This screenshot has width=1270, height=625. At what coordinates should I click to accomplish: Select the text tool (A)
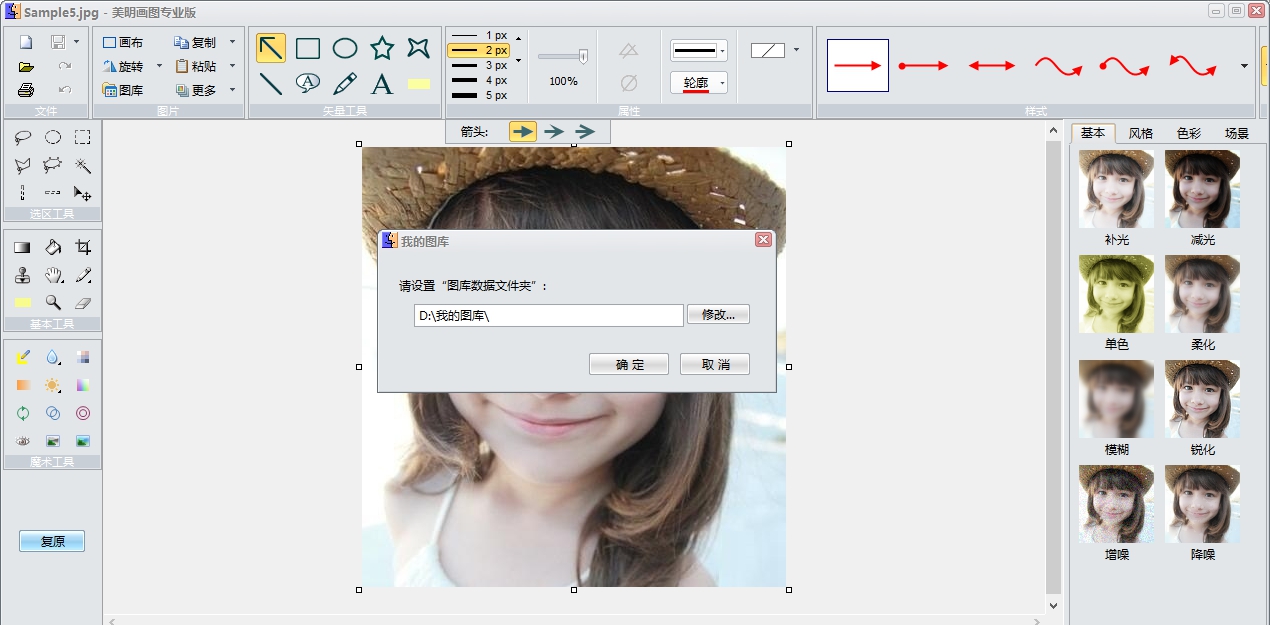coord(381,82)
